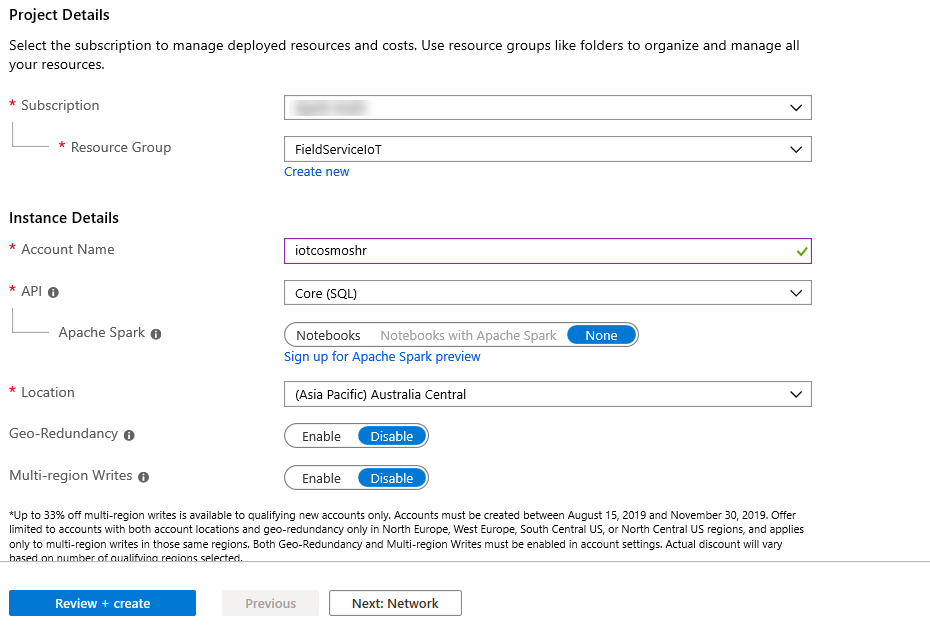The height and width of the screenshot is (627, 930).
Task: Open the API dropdown showing Core (SQL)
Action: 547,293
